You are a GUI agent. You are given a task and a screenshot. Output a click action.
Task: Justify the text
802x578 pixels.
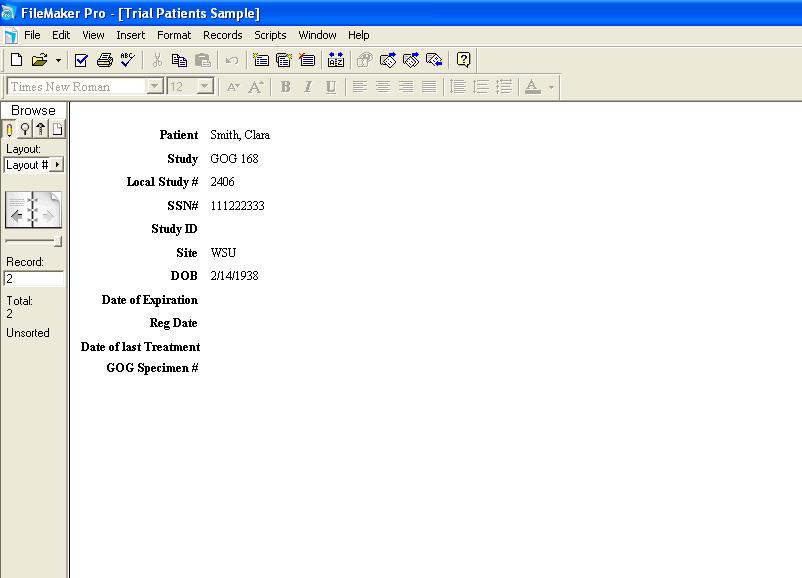pos(429,87)
